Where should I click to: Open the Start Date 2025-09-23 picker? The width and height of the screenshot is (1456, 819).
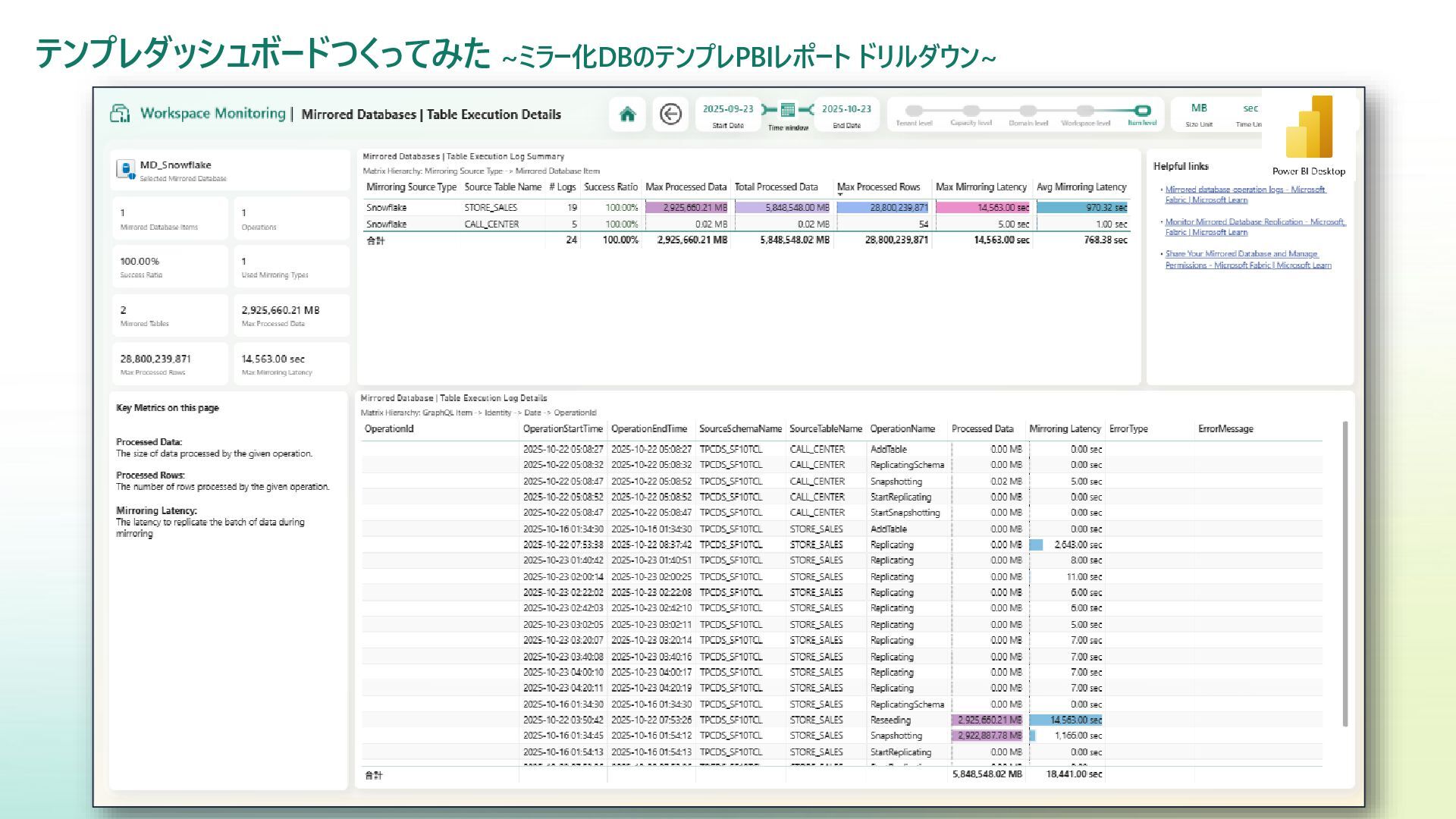coord(728,109)
